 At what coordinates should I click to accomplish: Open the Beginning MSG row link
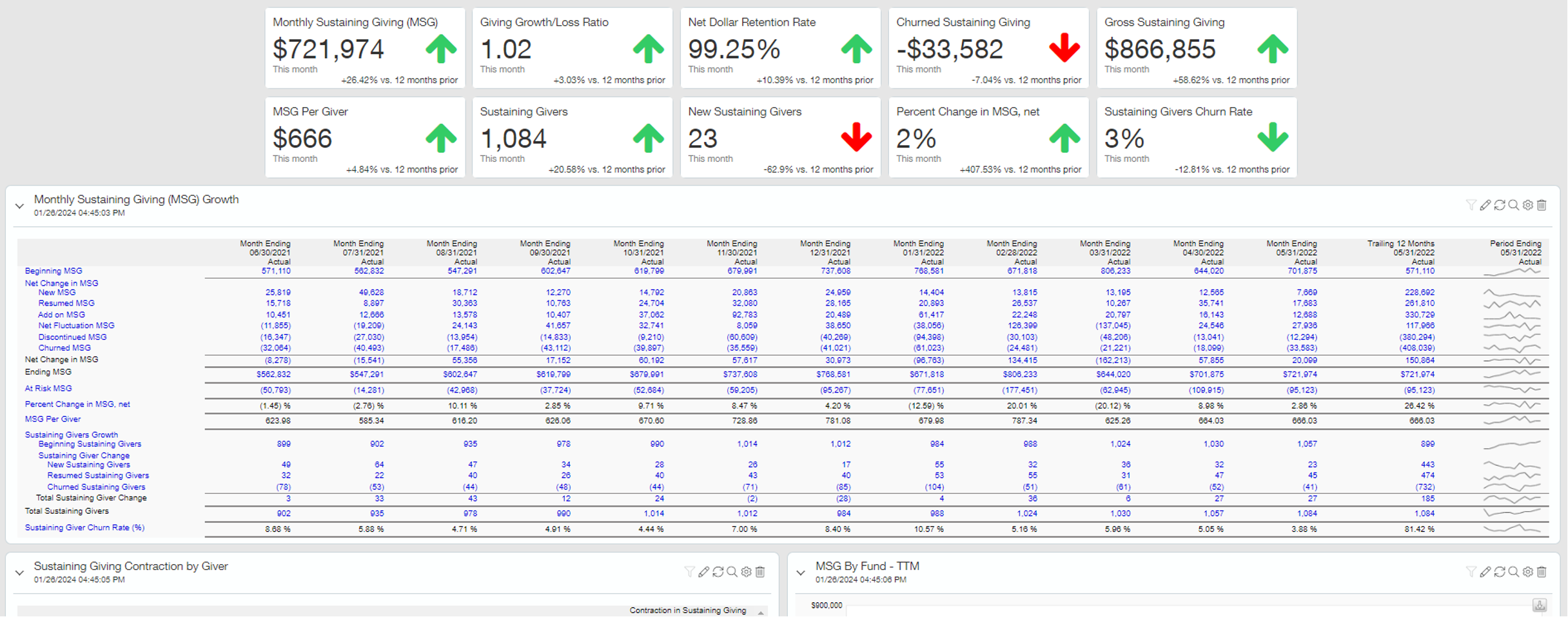(x=54, y=271)
